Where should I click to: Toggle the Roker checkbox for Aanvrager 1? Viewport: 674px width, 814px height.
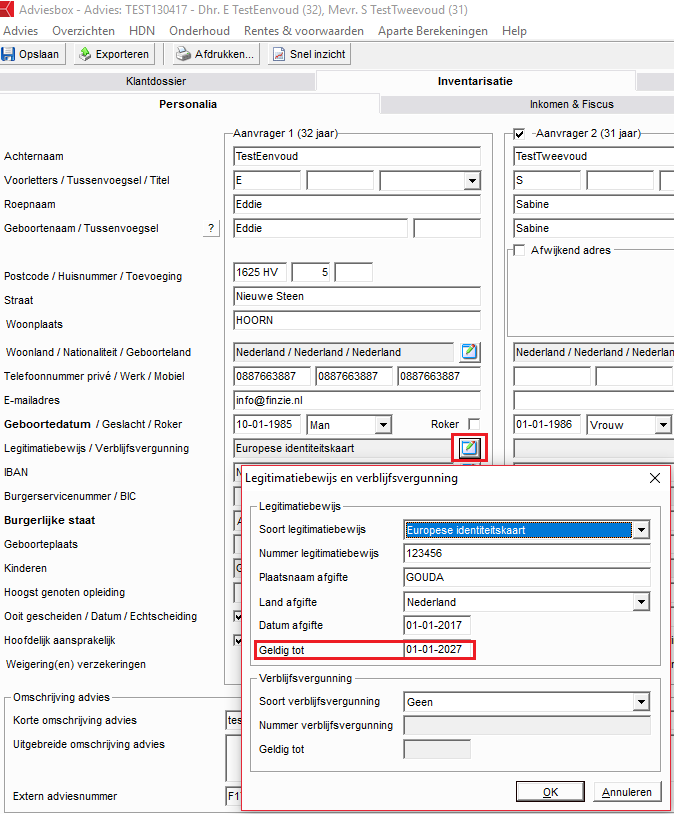(x=474, y=424)
